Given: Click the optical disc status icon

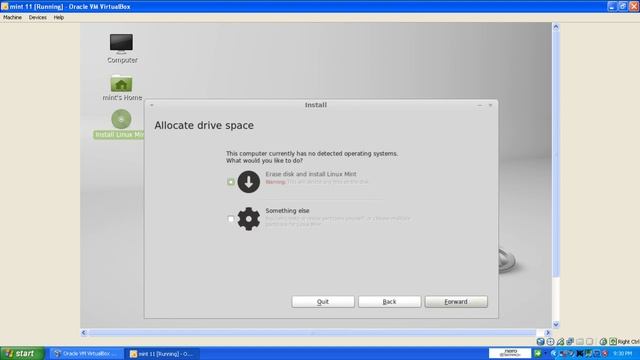Looking at the screenshot, I should [x=551, y=342].
